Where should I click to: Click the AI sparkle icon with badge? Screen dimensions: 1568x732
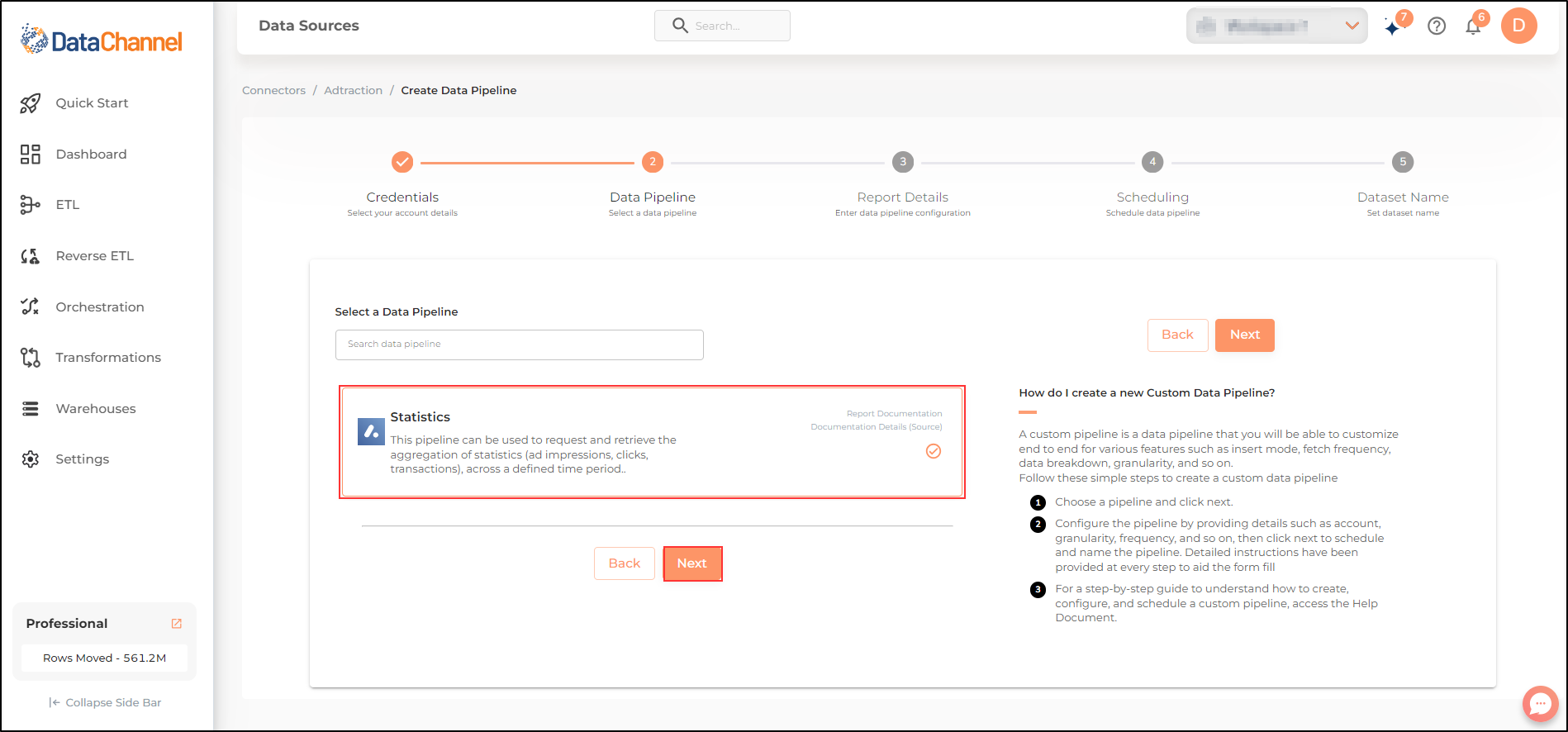point(1395,26)
